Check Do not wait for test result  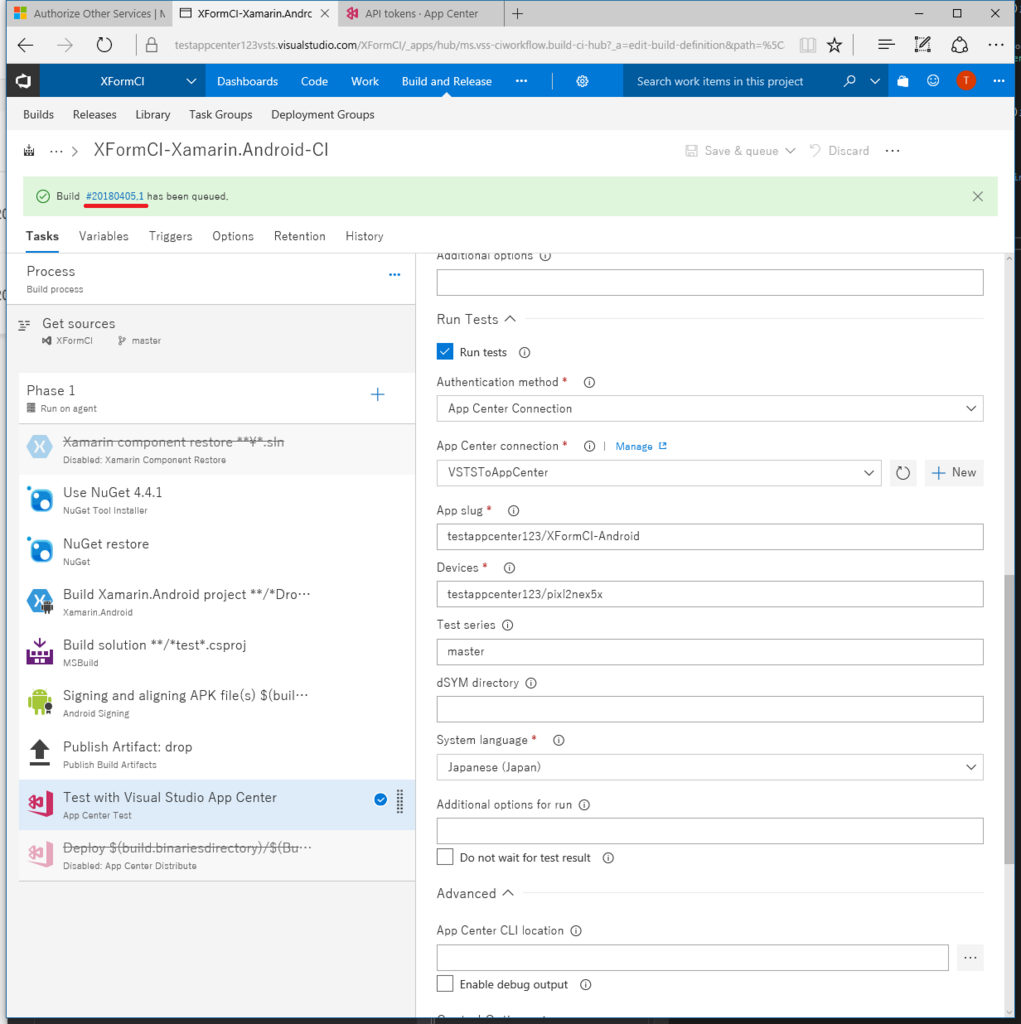[445, 857]
